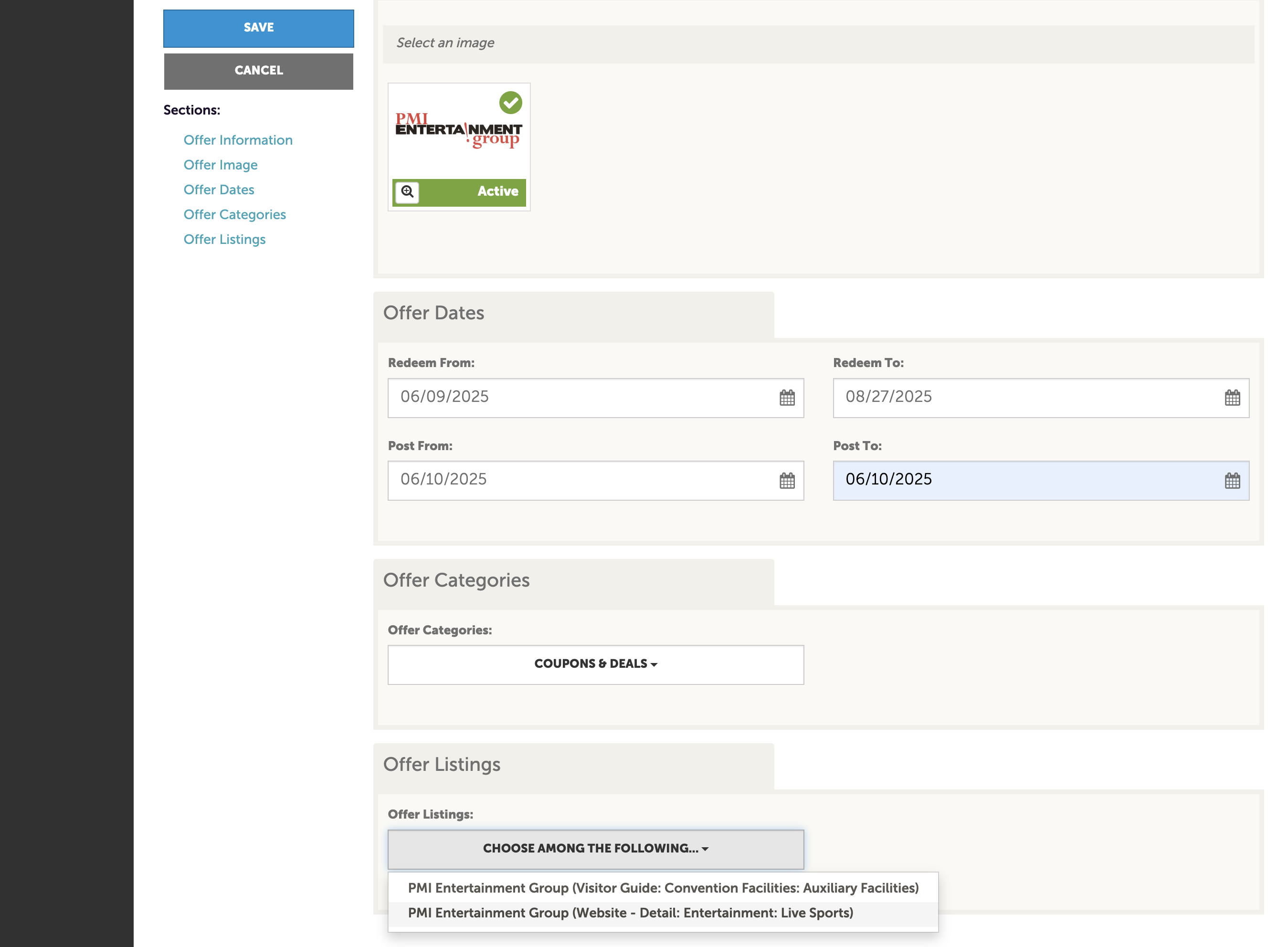Select PMI Entertainment Group Visitor Guide listing
Image resolution: width=1288 pixels, height=947 pixels.
(663, 888)
